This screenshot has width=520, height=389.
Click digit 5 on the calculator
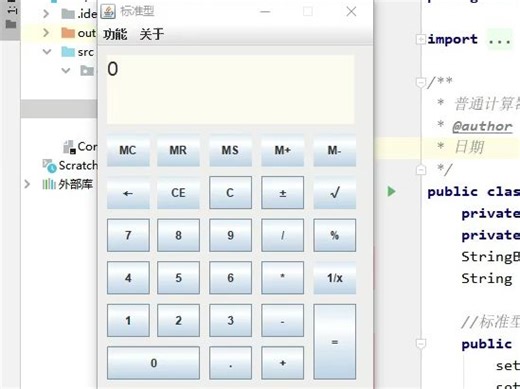tap(178, 278)
